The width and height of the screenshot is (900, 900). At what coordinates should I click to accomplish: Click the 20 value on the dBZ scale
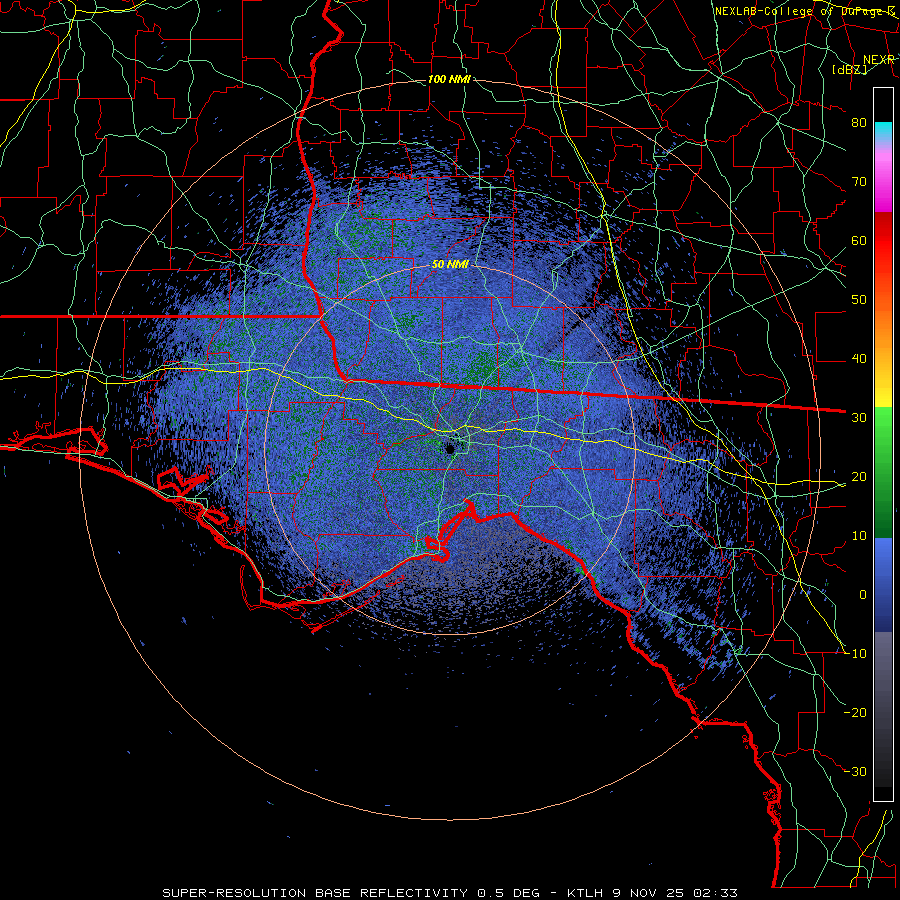(859, 477)
